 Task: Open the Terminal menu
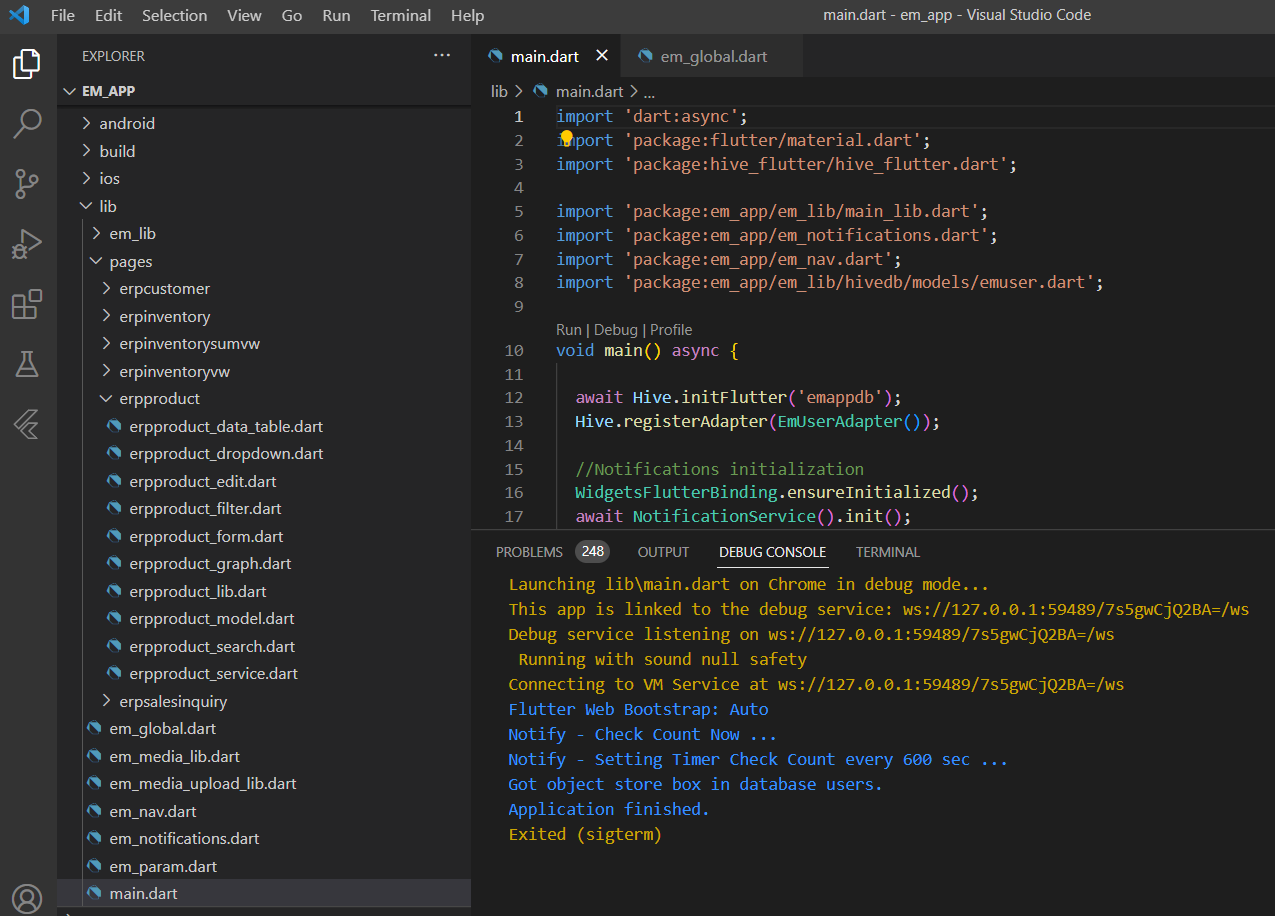pos(401,15)
